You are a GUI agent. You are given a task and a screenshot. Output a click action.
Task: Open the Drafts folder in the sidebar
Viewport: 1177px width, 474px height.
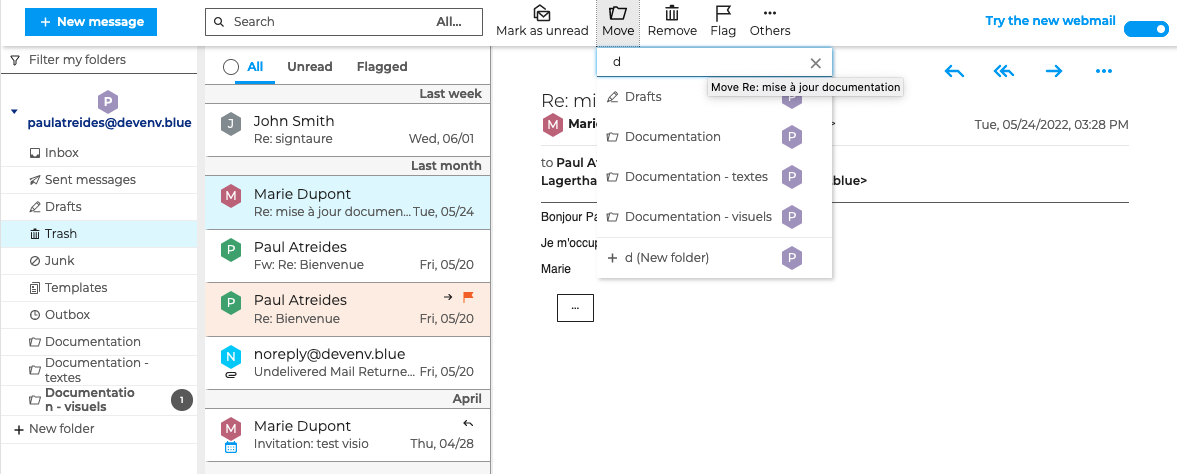tap(99, 207)
